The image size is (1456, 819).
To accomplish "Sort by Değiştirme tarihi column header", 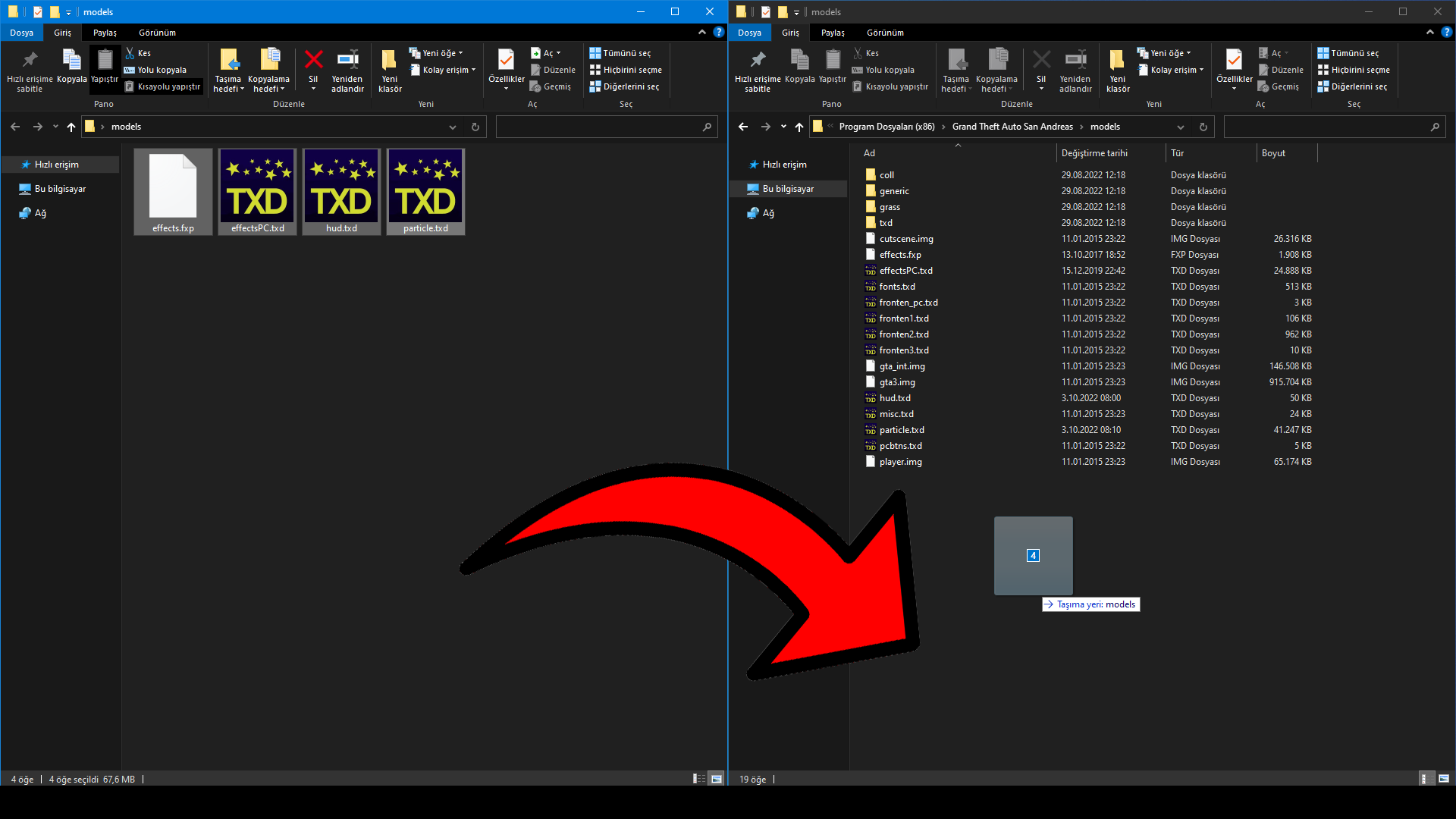I will (x=1094, y=153).
